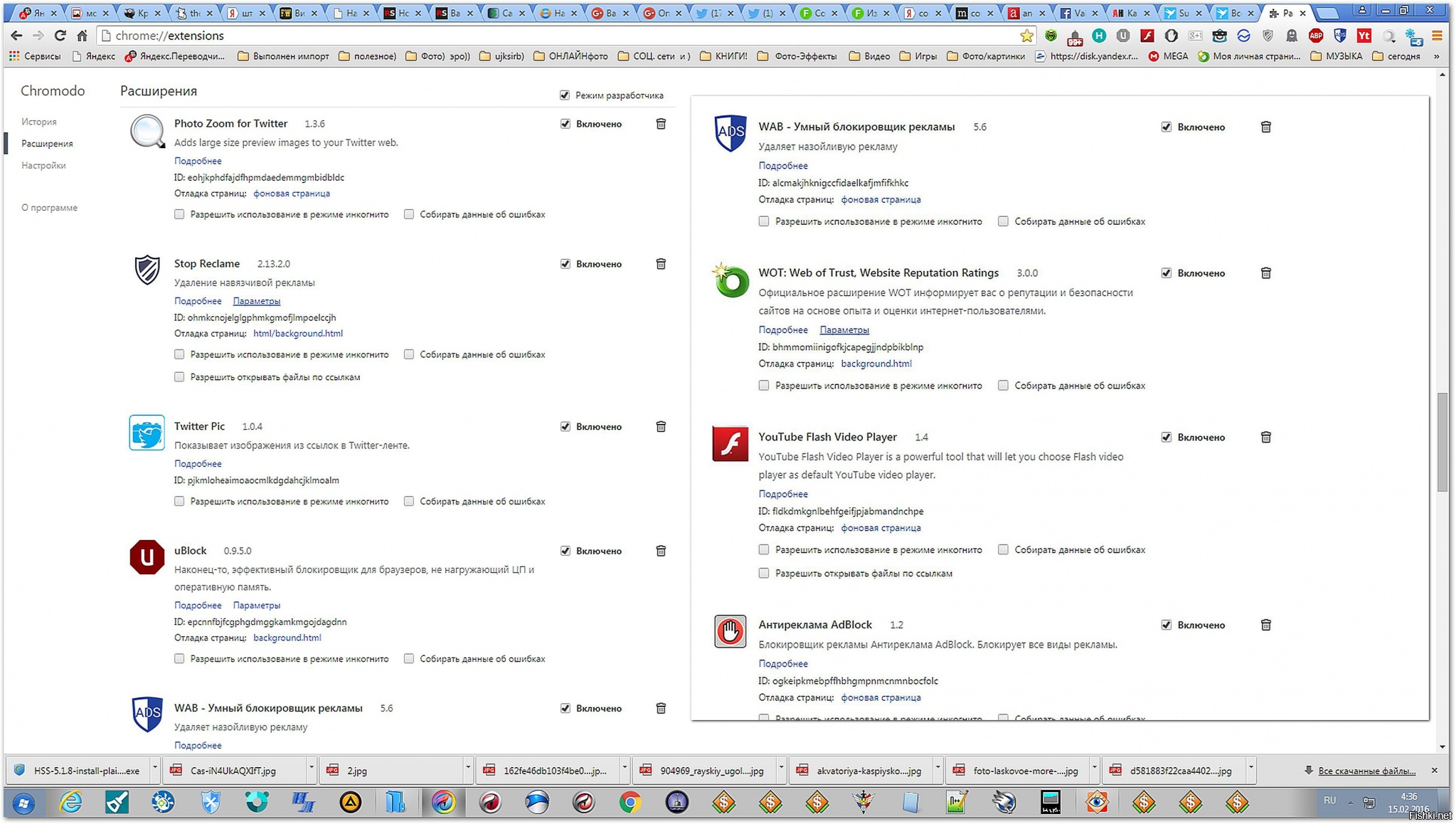
Task: Remove Twitter Pic using its trash icon
Action: click(661, 426)
